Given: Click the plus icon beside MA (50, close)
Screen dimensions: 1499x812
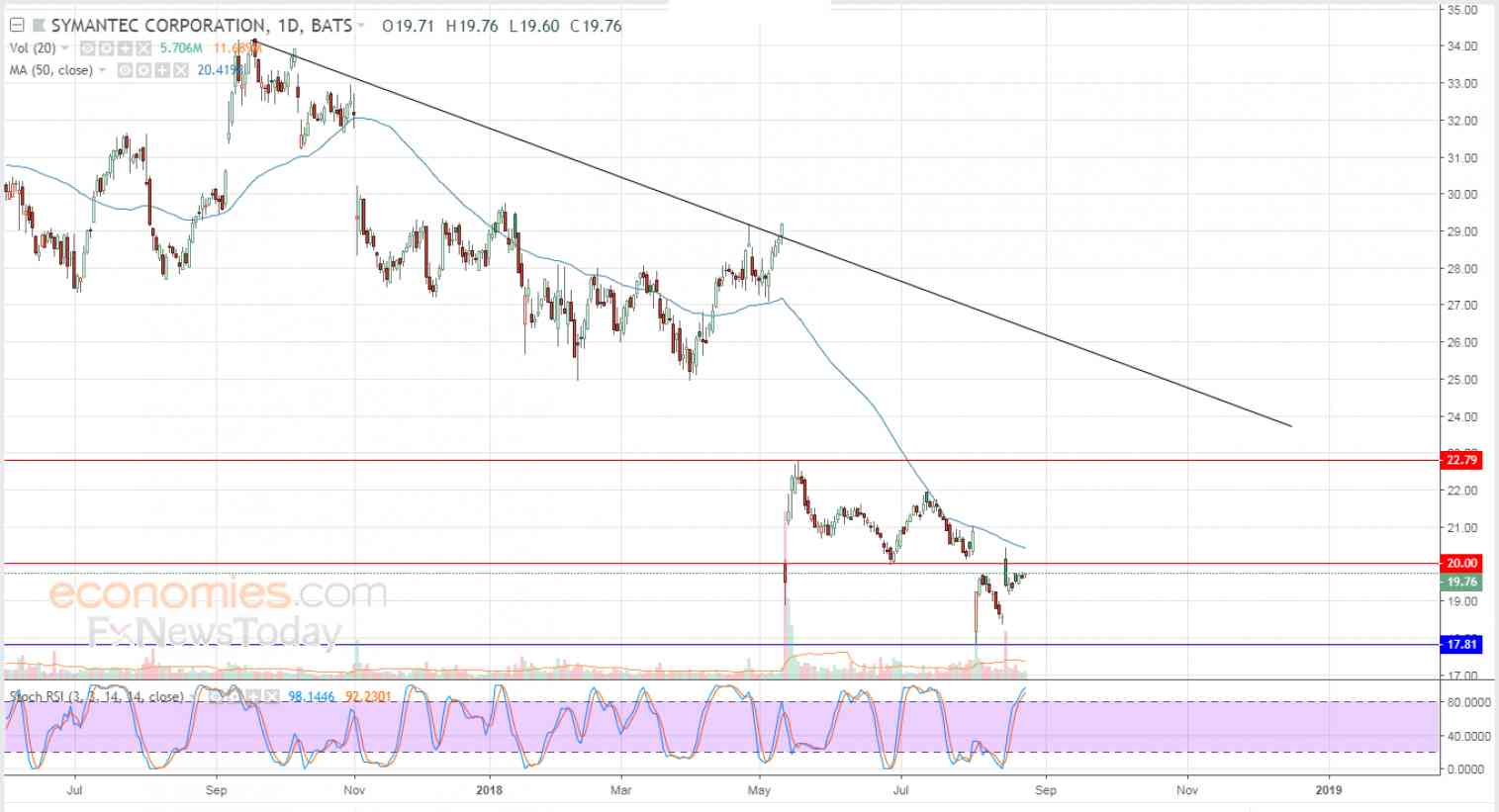Looking at the screenshot, I should [x=162, y=70].
